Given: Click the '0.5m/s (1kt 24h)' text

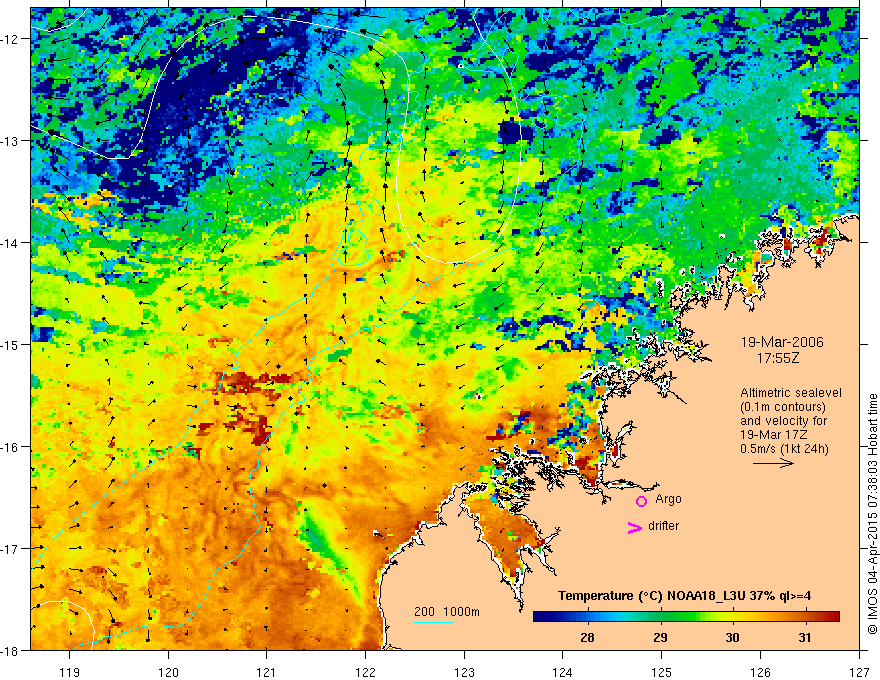Looking at the screenshot, I should click(784, 449).
